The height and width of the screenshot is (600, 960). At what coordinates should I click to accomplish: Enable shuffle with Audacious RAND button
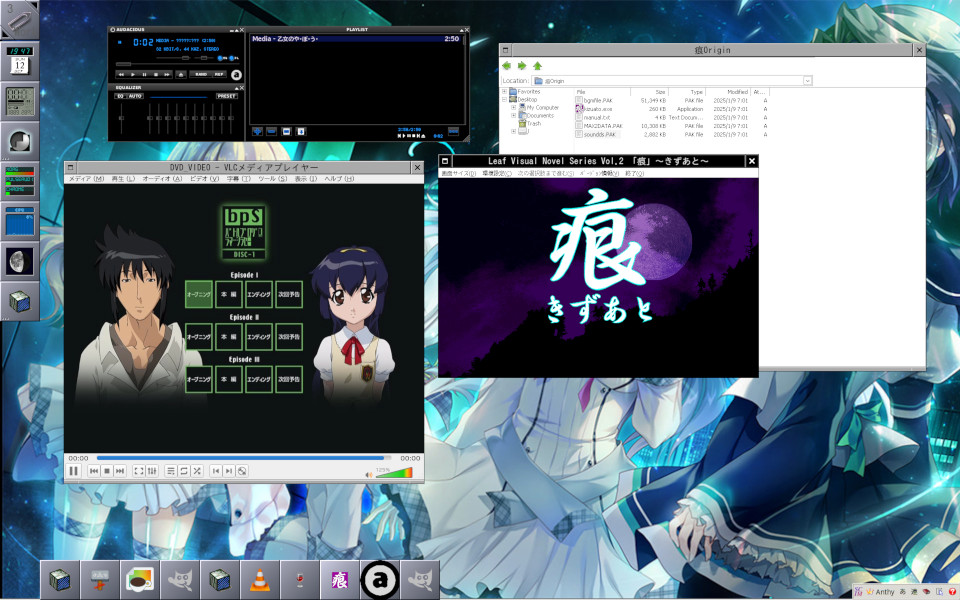[x=201, y=74]
